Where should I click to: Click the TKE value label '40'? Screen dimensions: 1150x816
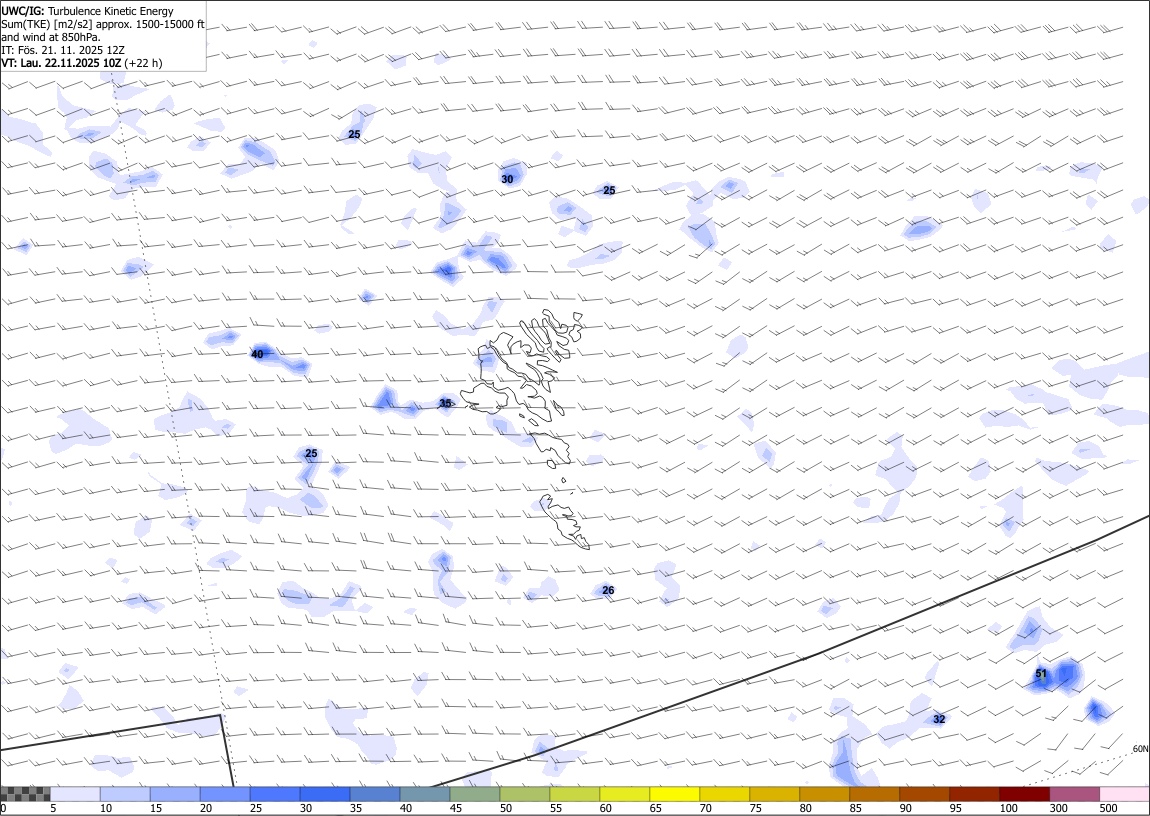click(257, 354)
